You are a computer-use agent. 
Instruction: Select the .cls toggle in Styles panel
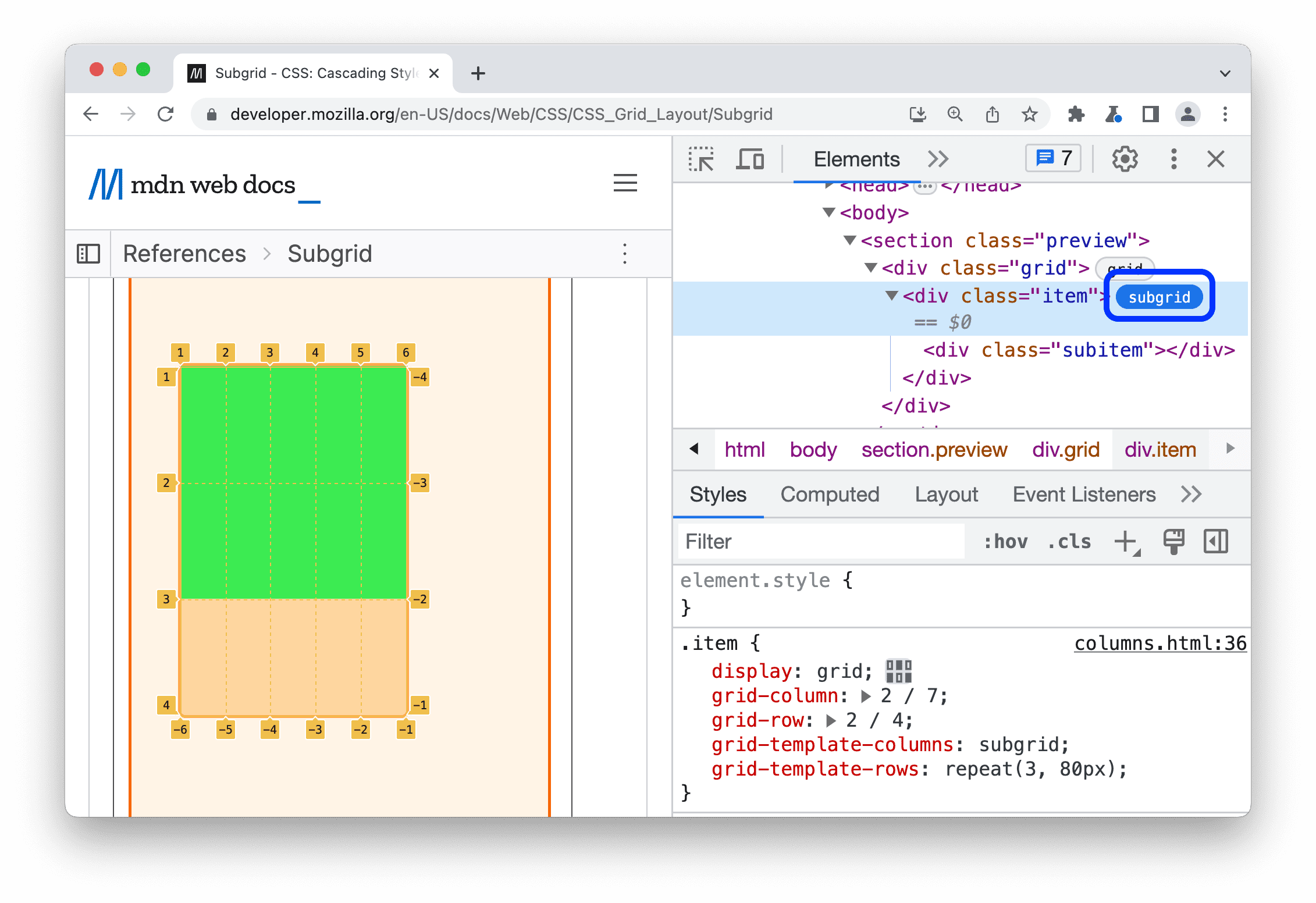click(1068, 541)
